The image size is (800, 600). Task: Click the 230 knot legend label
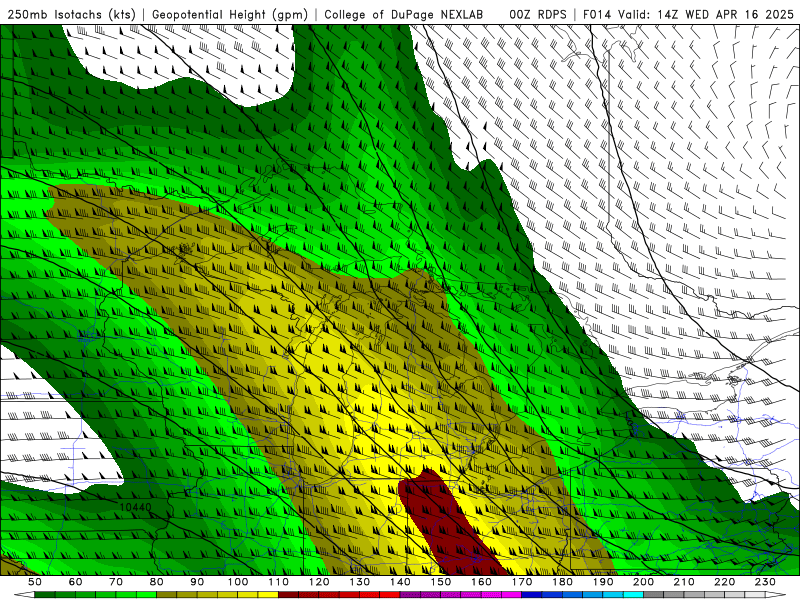765,582
